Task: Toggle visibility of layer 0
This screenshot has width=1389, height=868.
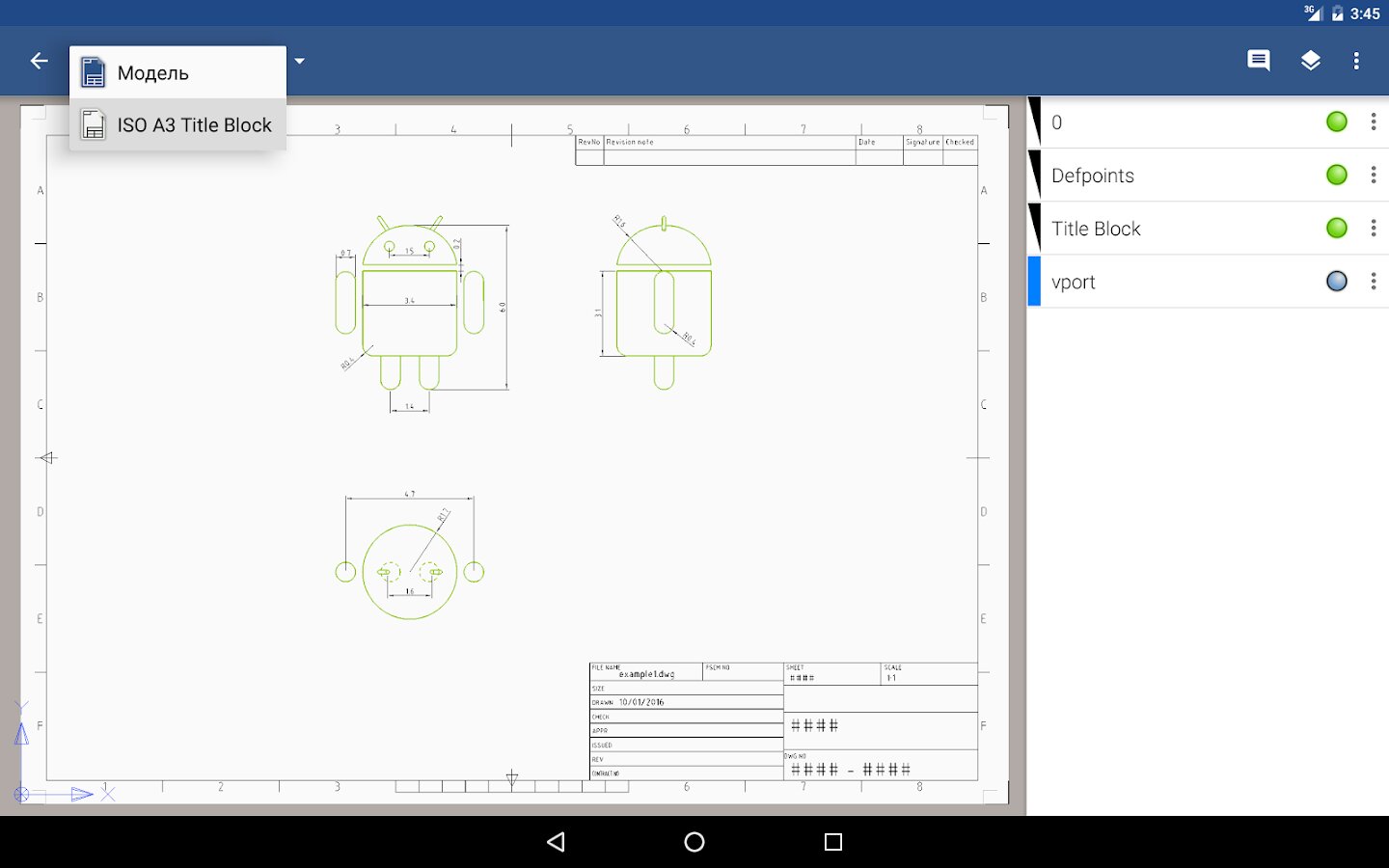Action: (x=1336, y=122)
